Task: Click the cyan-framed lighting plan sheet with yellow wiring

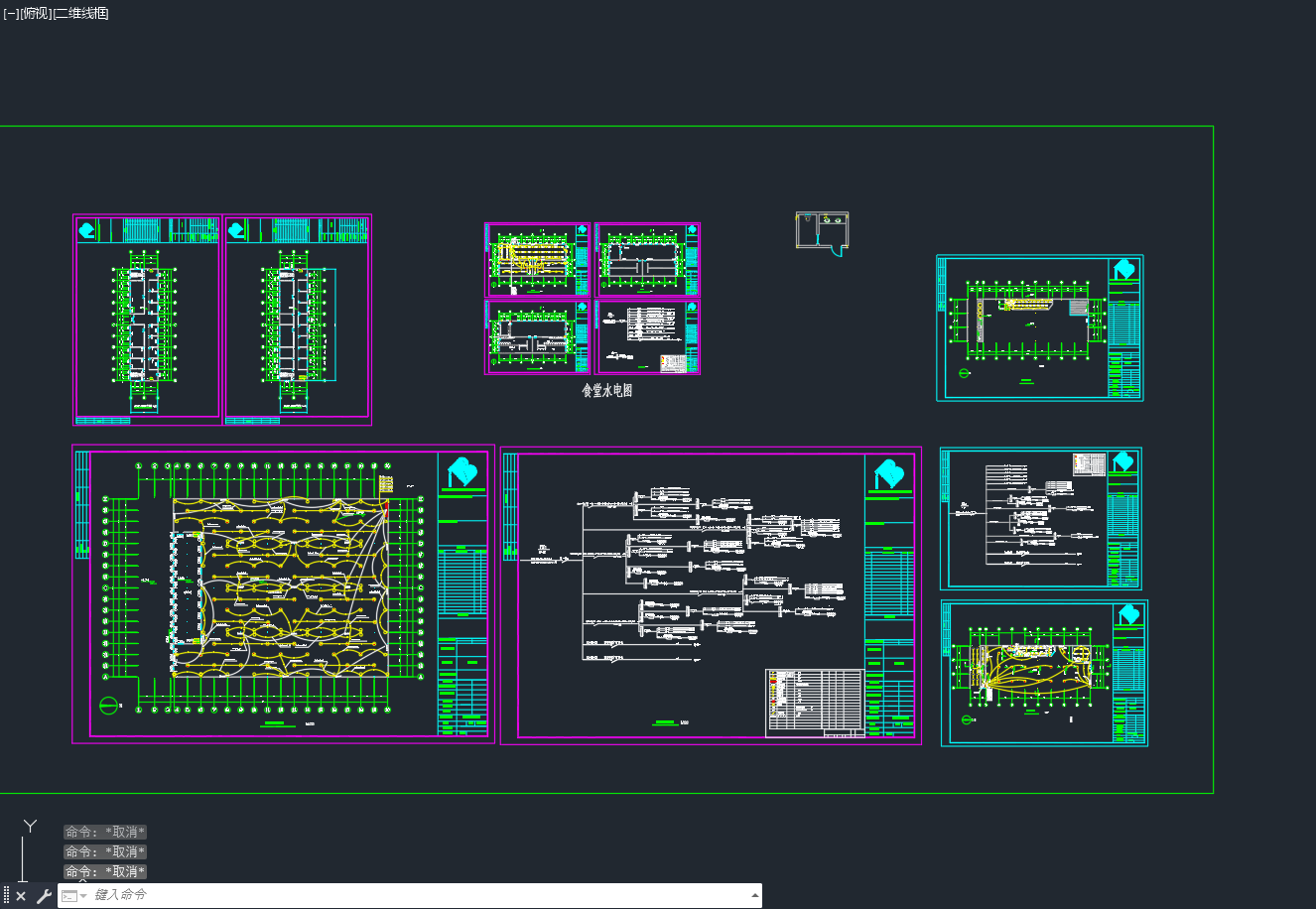Action: click(1044, 673)
